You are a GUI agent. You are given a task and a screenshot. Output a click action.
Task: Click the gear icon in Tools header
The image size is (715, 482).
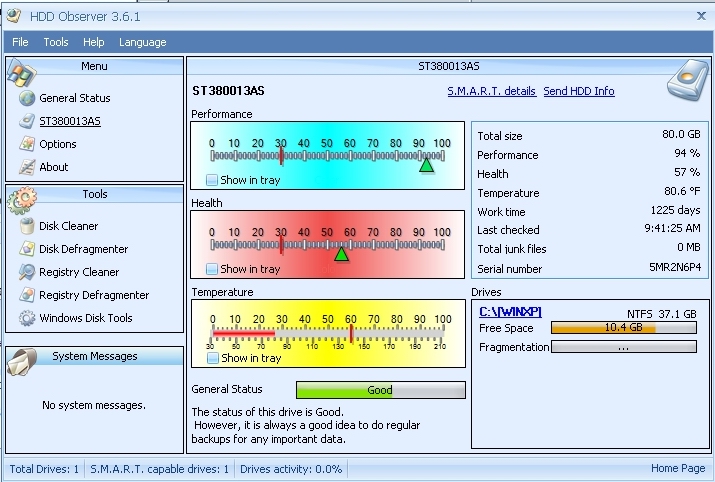[21, 200]
